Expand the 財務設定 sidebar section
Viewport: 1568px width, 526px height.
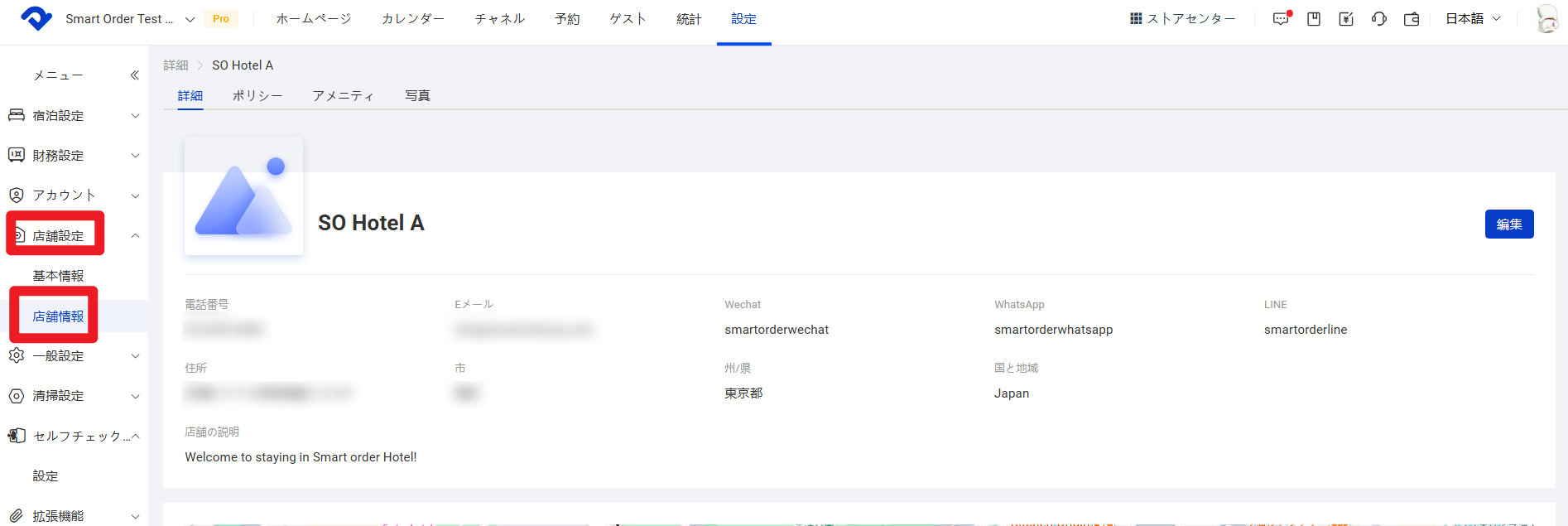click(x=73, y=156)
